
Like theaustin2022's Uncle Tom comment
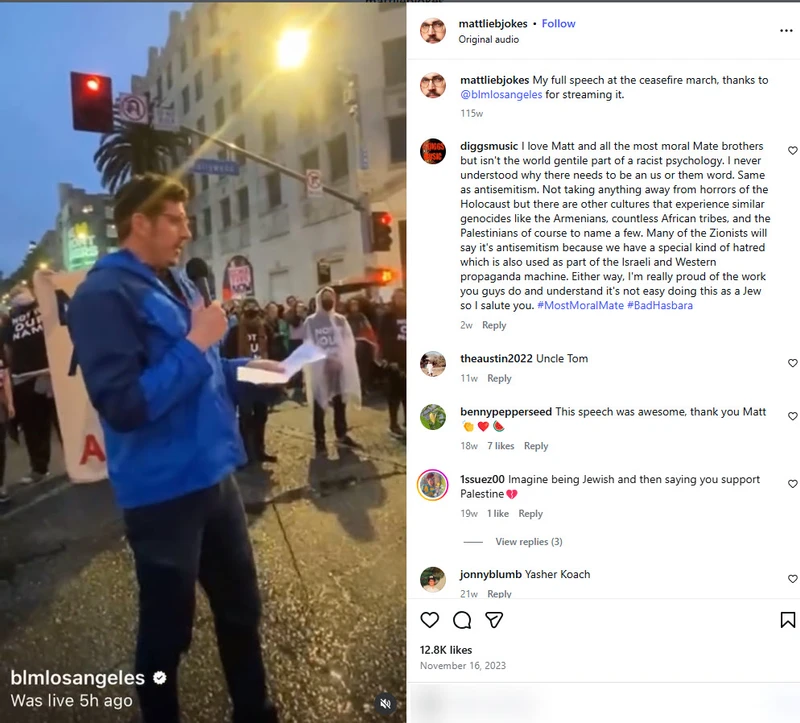click(x=792, y=363)
